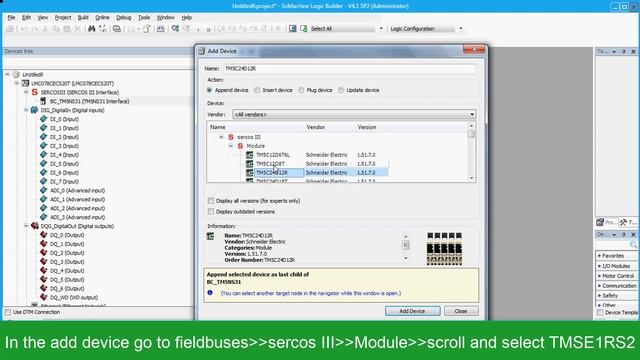
Task: Select the Update device radio button
Action: point(341,90)
